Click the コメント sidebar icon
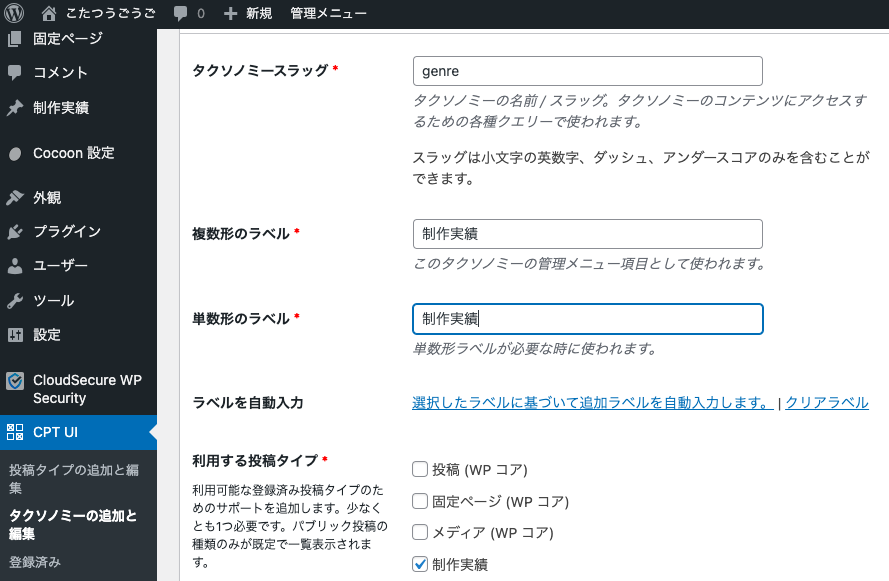 pos(15,73)
